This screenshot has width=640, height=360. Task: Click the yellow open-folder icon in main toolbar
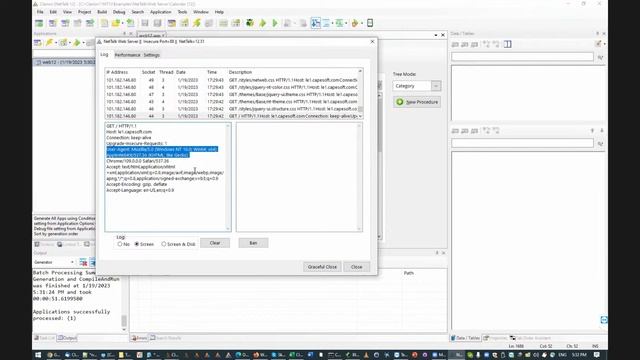pos(116,23)
